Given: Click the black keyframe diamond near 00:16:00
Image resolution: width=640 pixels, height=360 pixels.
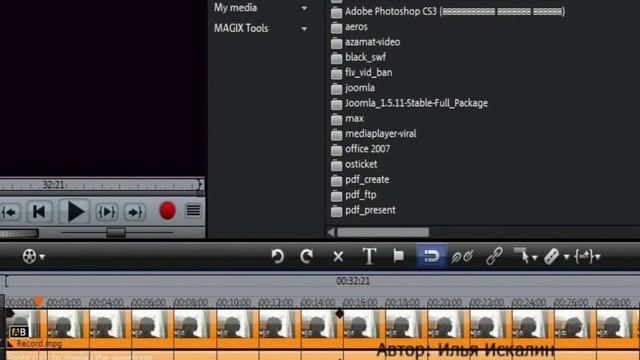Looking at the screenshot, I should [339, 313].
